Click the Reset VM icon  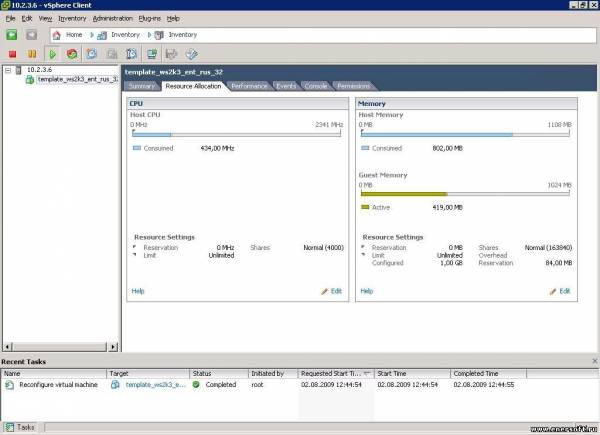point(72,54)
